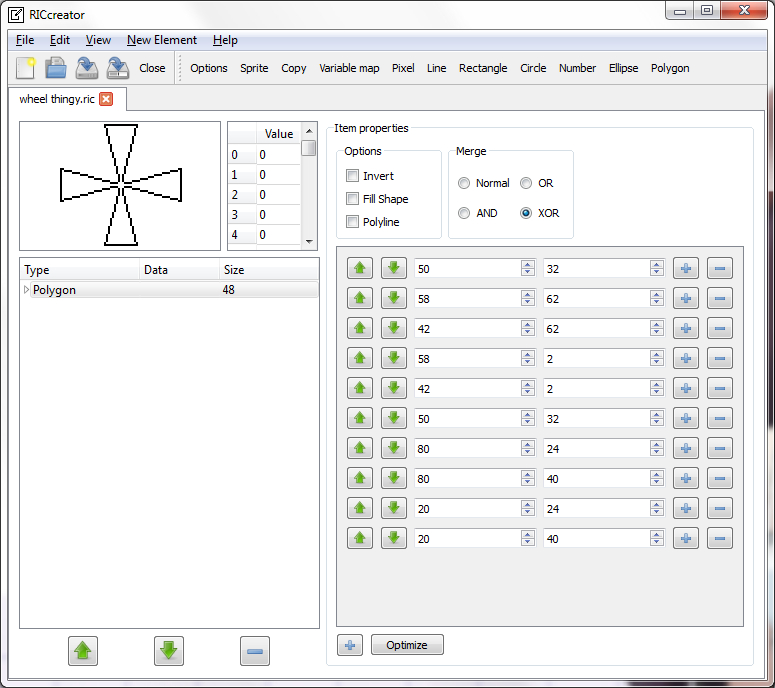Add an Ellipse element from toolbar
This screenshot has height=688, width=775.
coord(623,68)
